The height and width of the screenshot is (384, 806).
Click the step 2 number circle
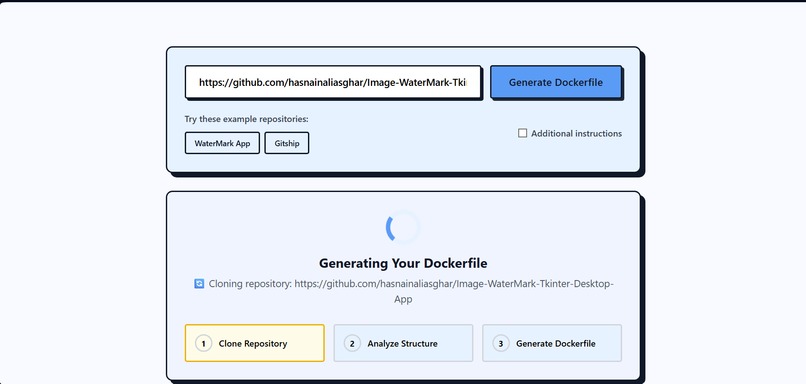(352, 343)
